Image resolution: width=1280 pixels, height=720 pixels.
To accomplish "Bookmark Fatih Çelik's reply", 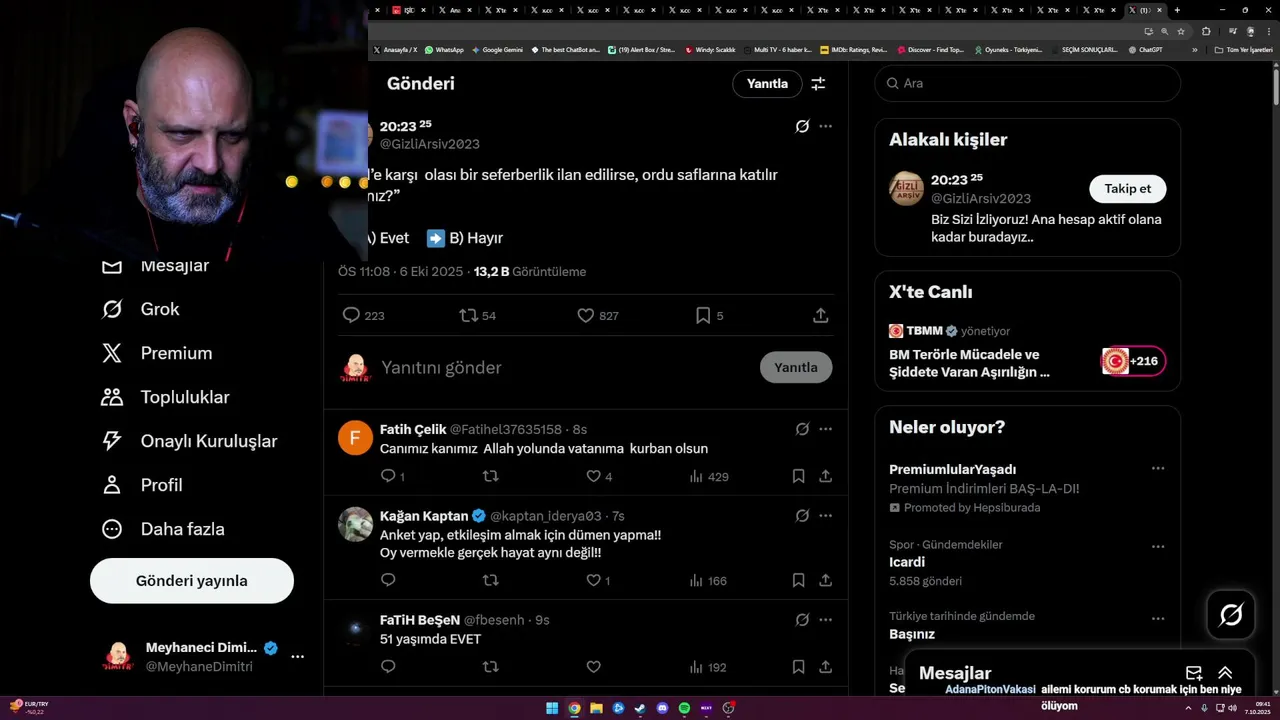I will (798, 476).
